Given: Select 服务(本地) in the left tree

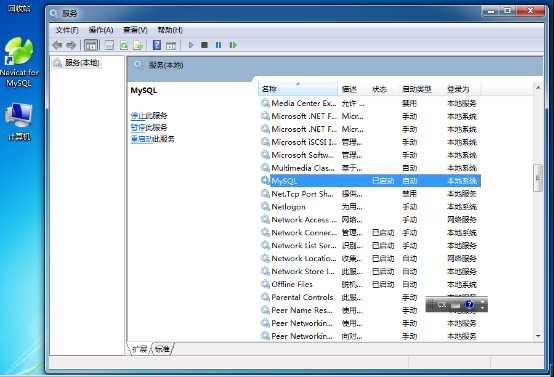Looking at the screenshot, I should point(82,63).
